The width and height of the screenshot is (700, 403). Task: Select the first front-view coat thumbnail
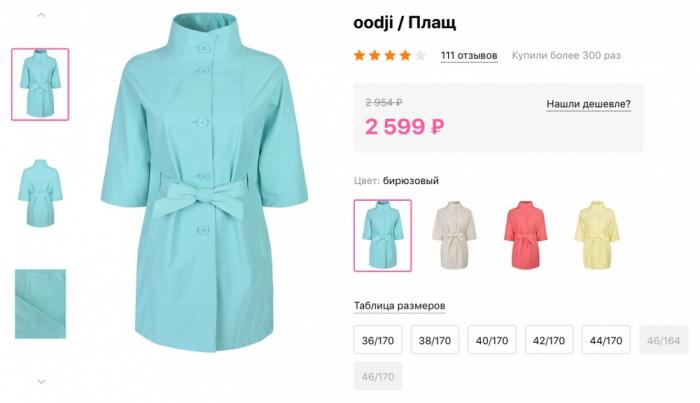40,84
